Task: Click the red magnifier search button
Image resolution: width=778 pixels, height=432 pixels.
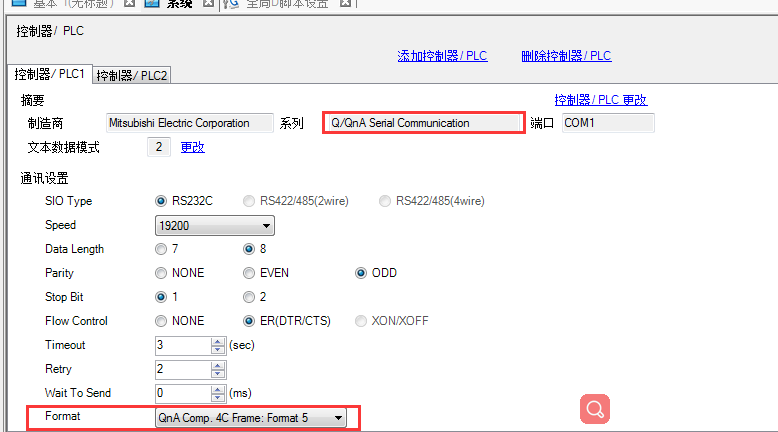Action: coord(594,409)
